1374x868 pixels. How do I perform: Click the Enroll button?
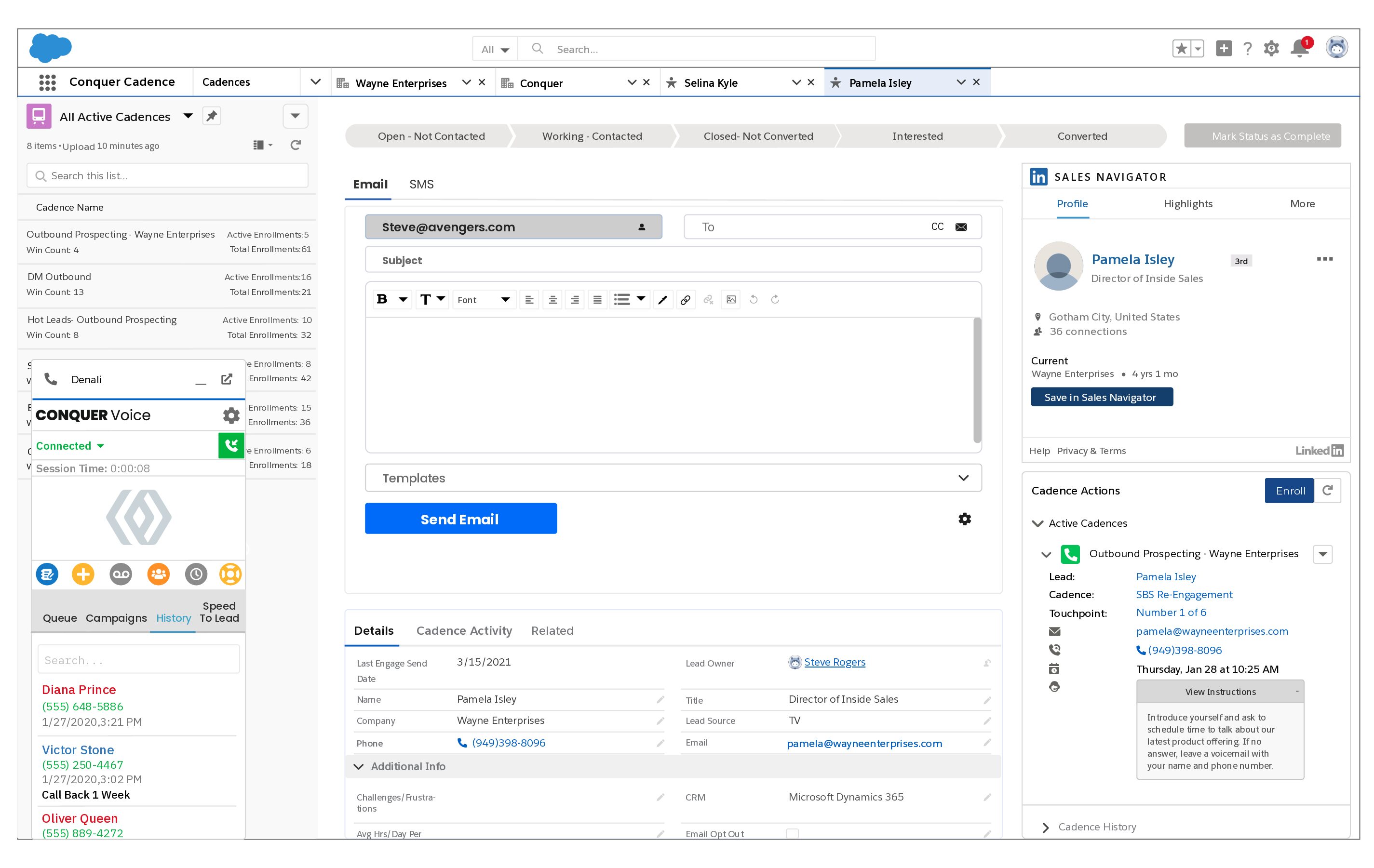1289,491
